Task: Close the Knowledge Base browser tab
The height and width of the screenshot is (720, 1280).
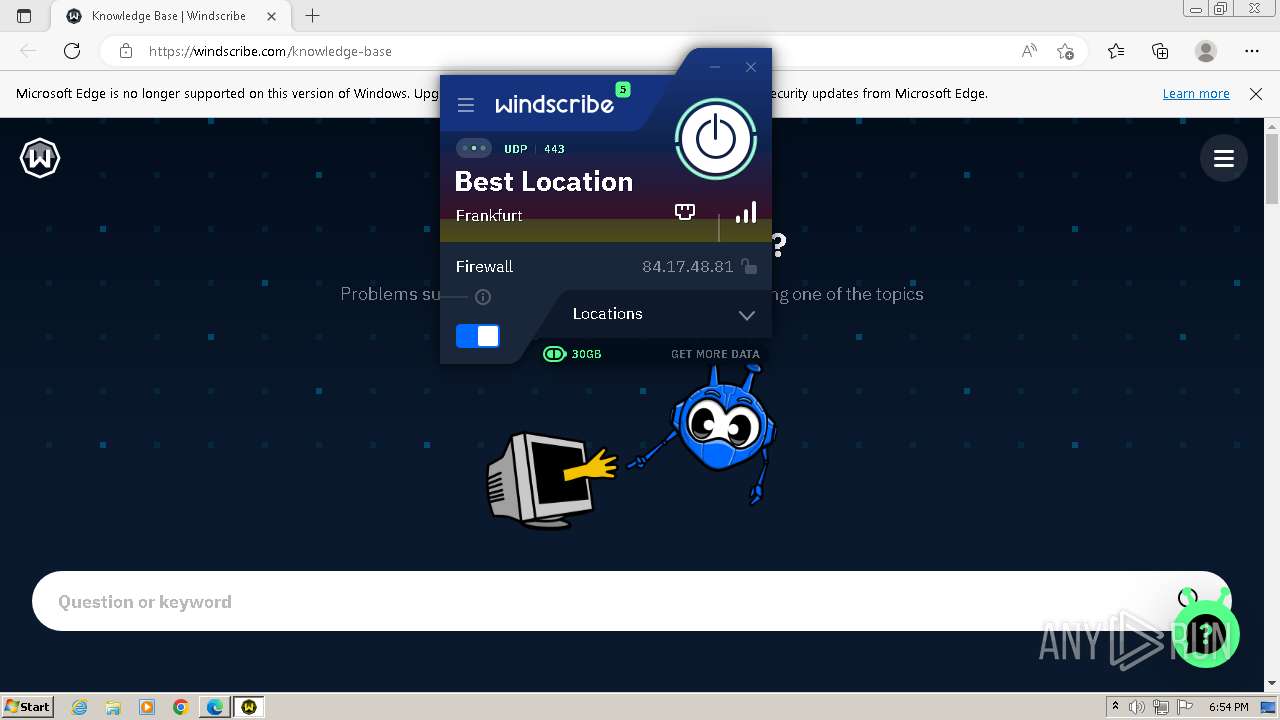Action: click(x=272, y=16)
